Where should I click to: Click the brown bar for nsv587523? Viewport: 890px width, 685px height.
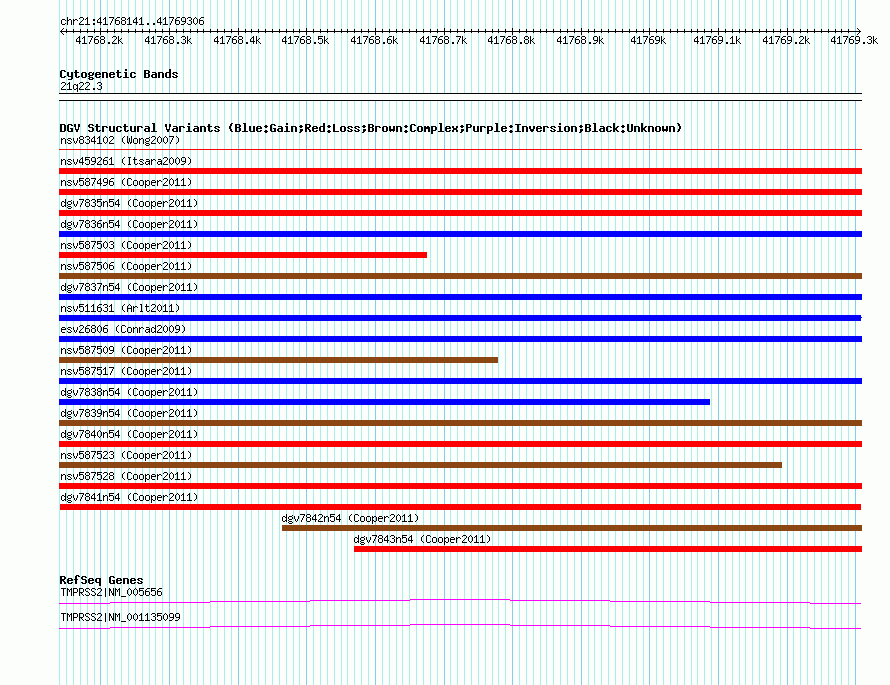[x=421, y=465]
